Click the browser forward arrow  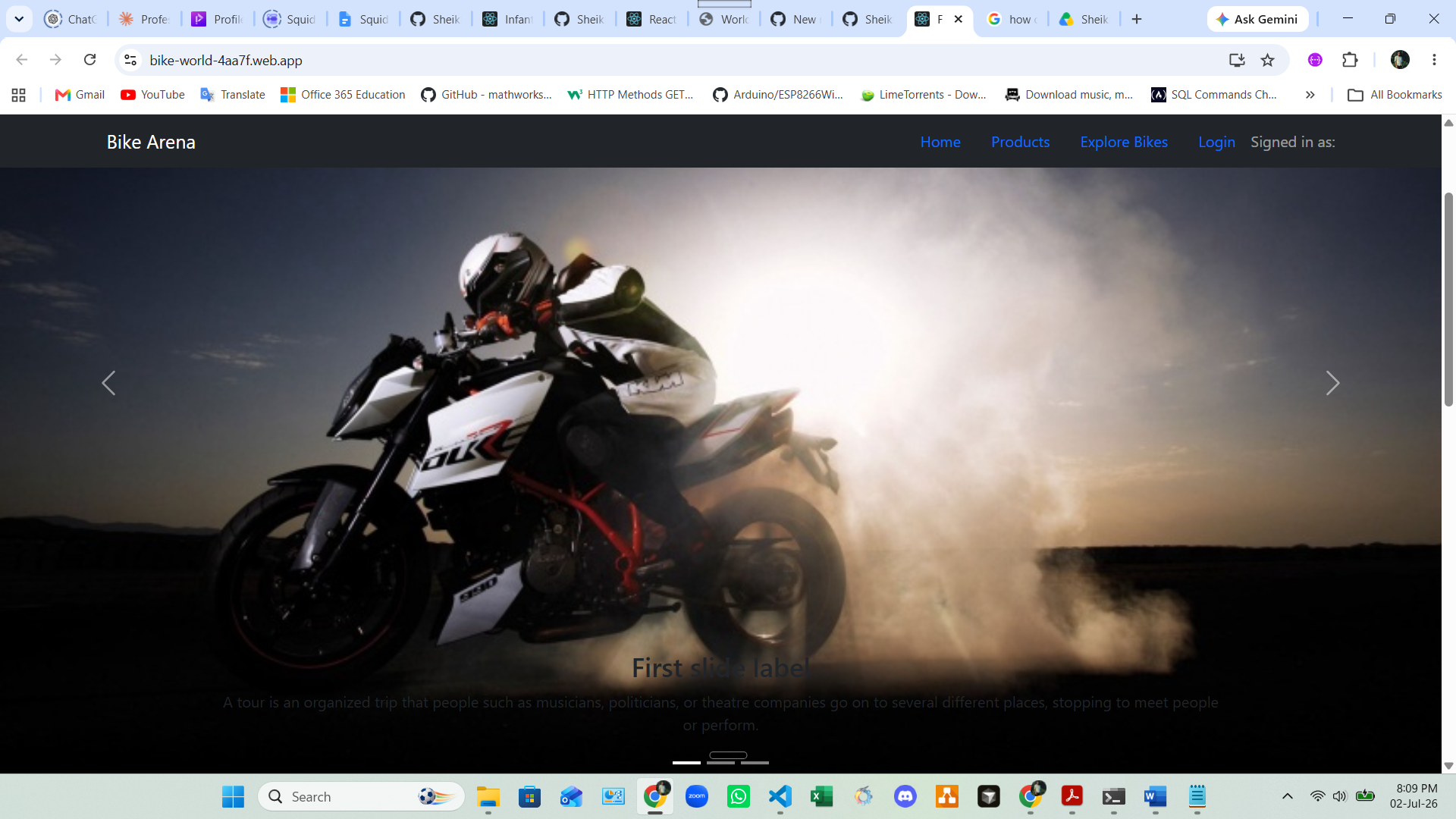pos(55,60)
